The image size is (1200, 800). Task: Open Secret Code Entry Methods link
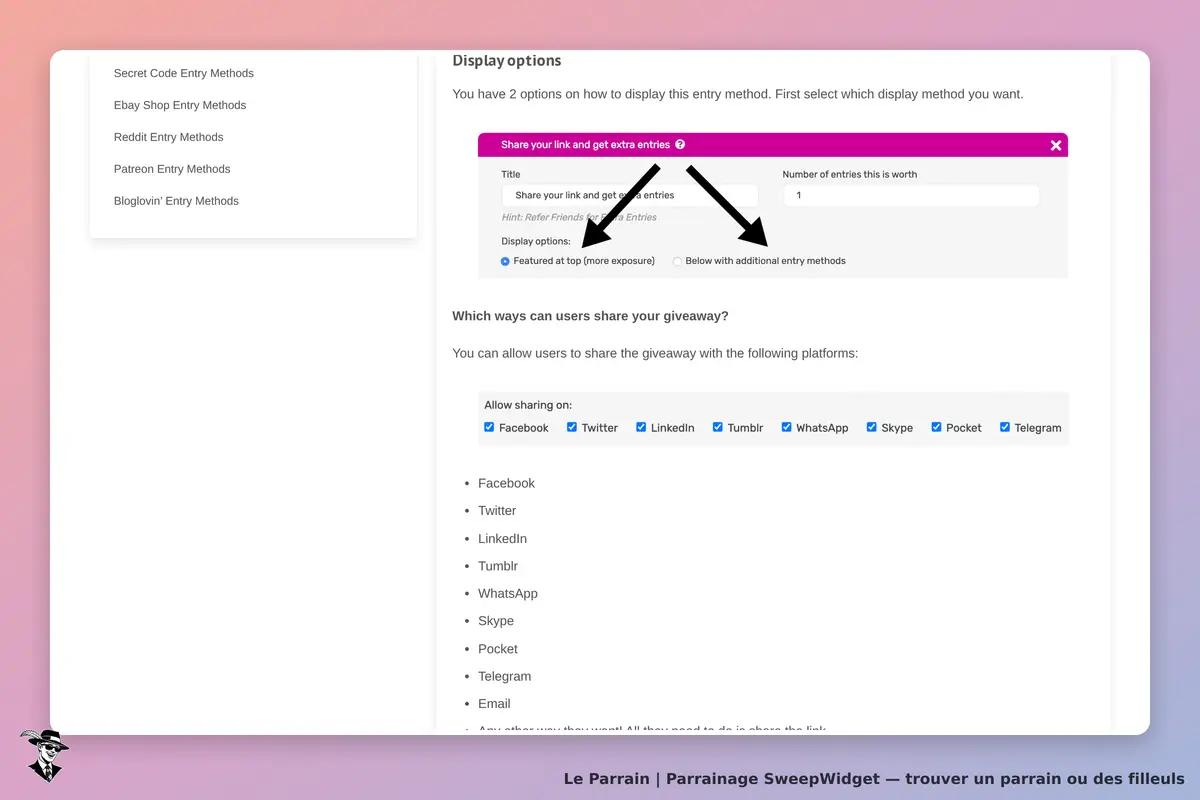coord(184,73)
